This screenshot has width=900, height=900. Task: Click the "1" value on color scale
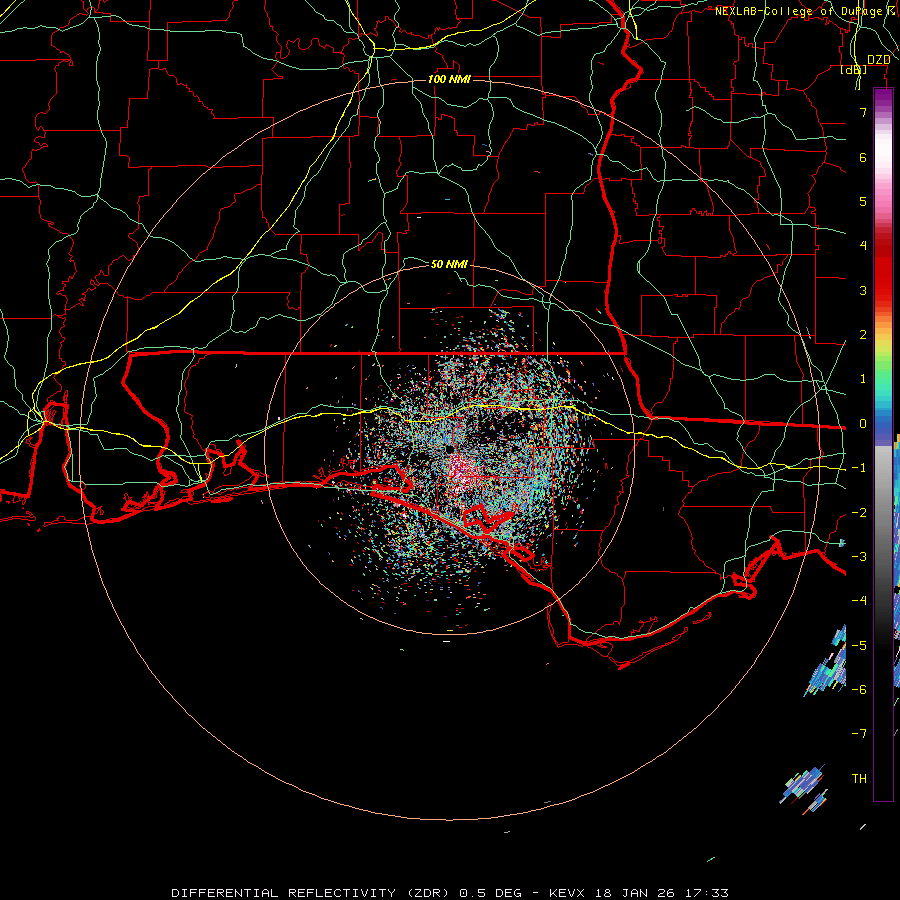[x=863, y=379]
